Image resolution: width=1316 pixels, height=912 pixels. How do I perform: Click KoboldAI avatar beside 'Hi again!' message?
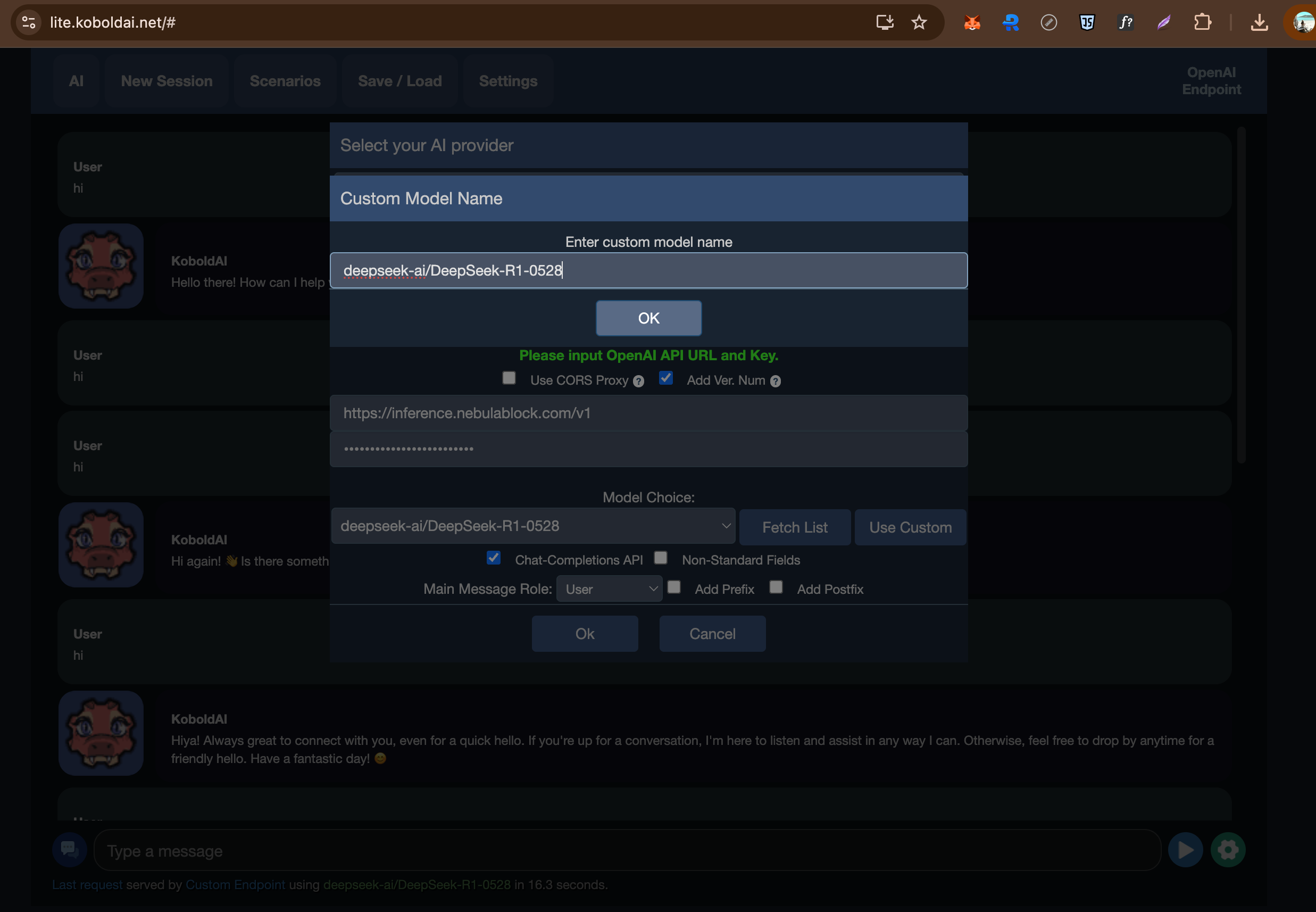[x=101, y=544]
